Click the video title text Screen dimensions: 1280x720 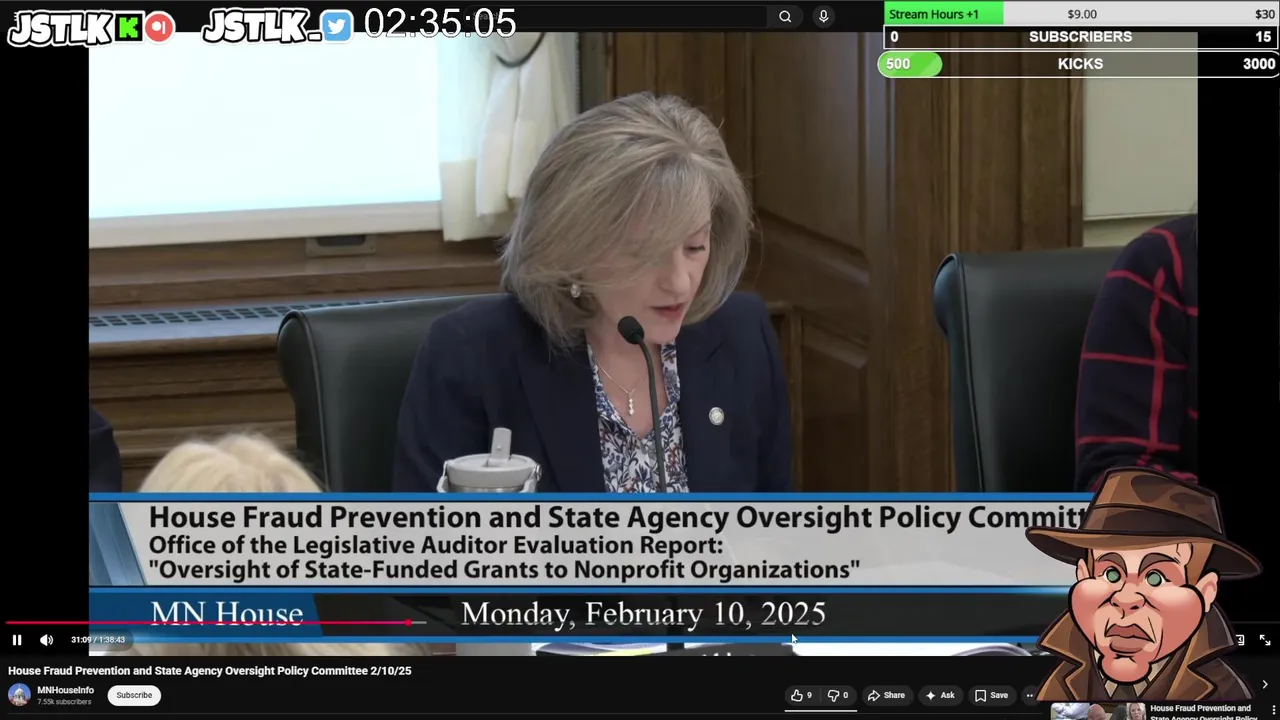[210, 671]
